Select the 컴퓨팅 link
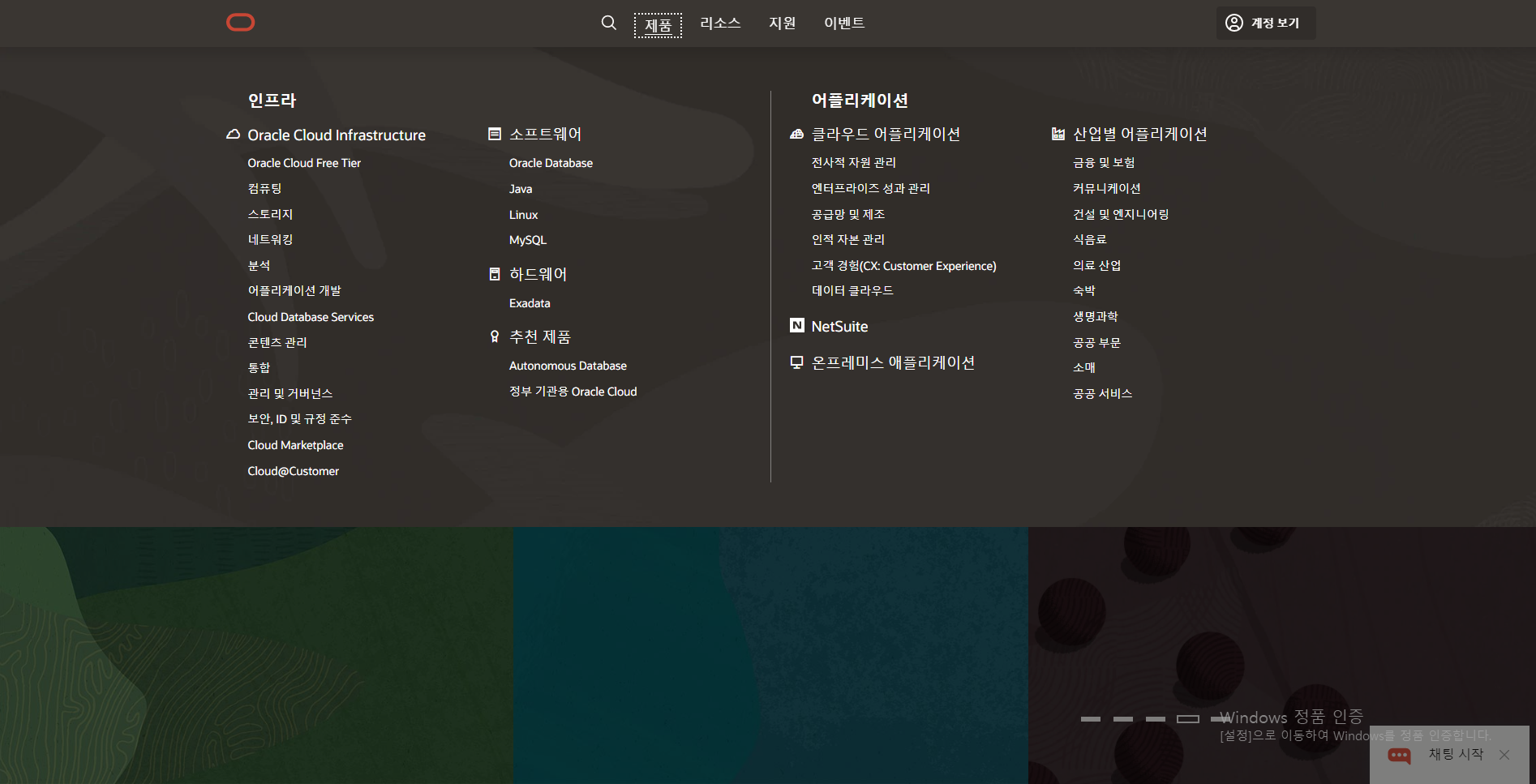1536x784 pixels. 264,188
